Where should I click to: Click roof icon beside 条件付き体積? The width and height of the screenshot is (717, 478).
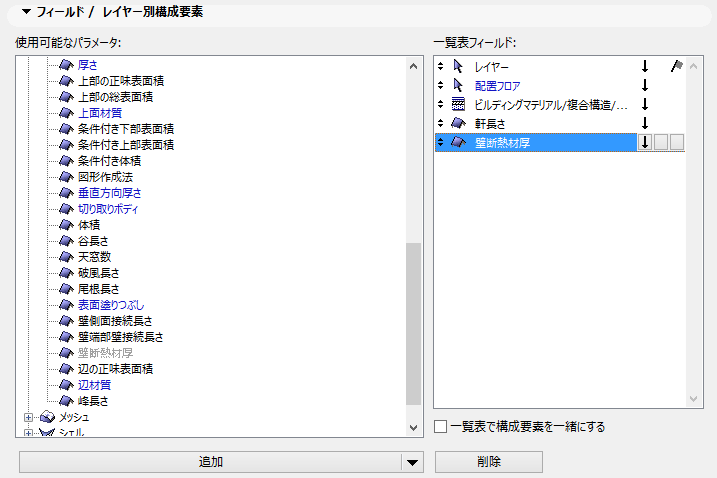pos(66,161)
